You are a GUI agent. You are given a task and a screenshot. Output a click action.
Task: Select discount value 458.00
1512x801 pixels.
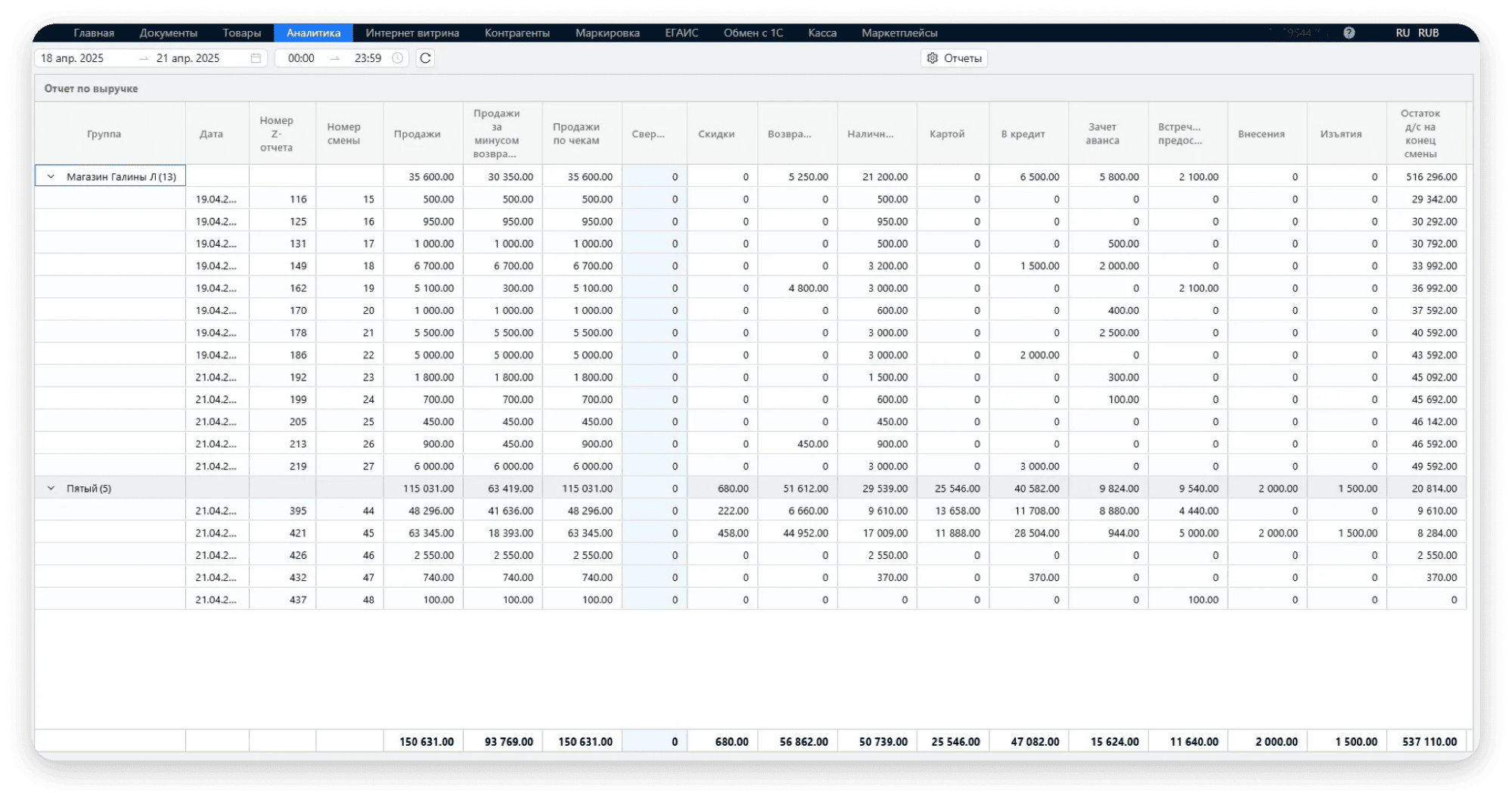[722, 533]
